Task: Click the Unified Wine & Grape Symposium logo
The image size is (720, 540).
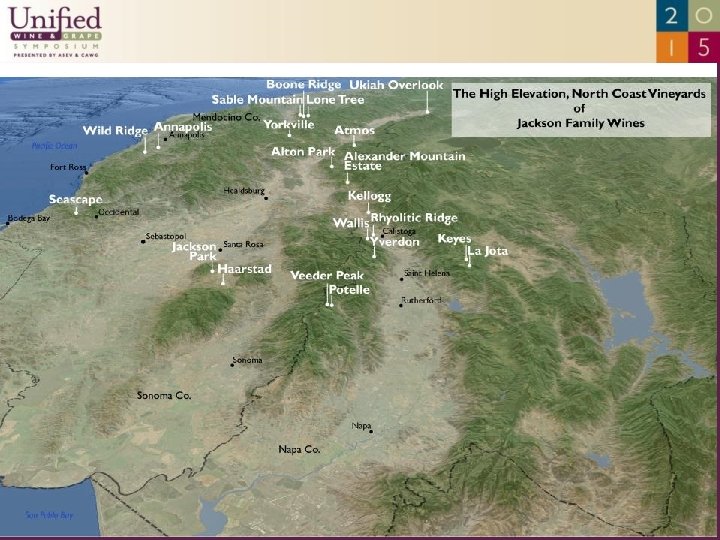Action: pos(55,31)
